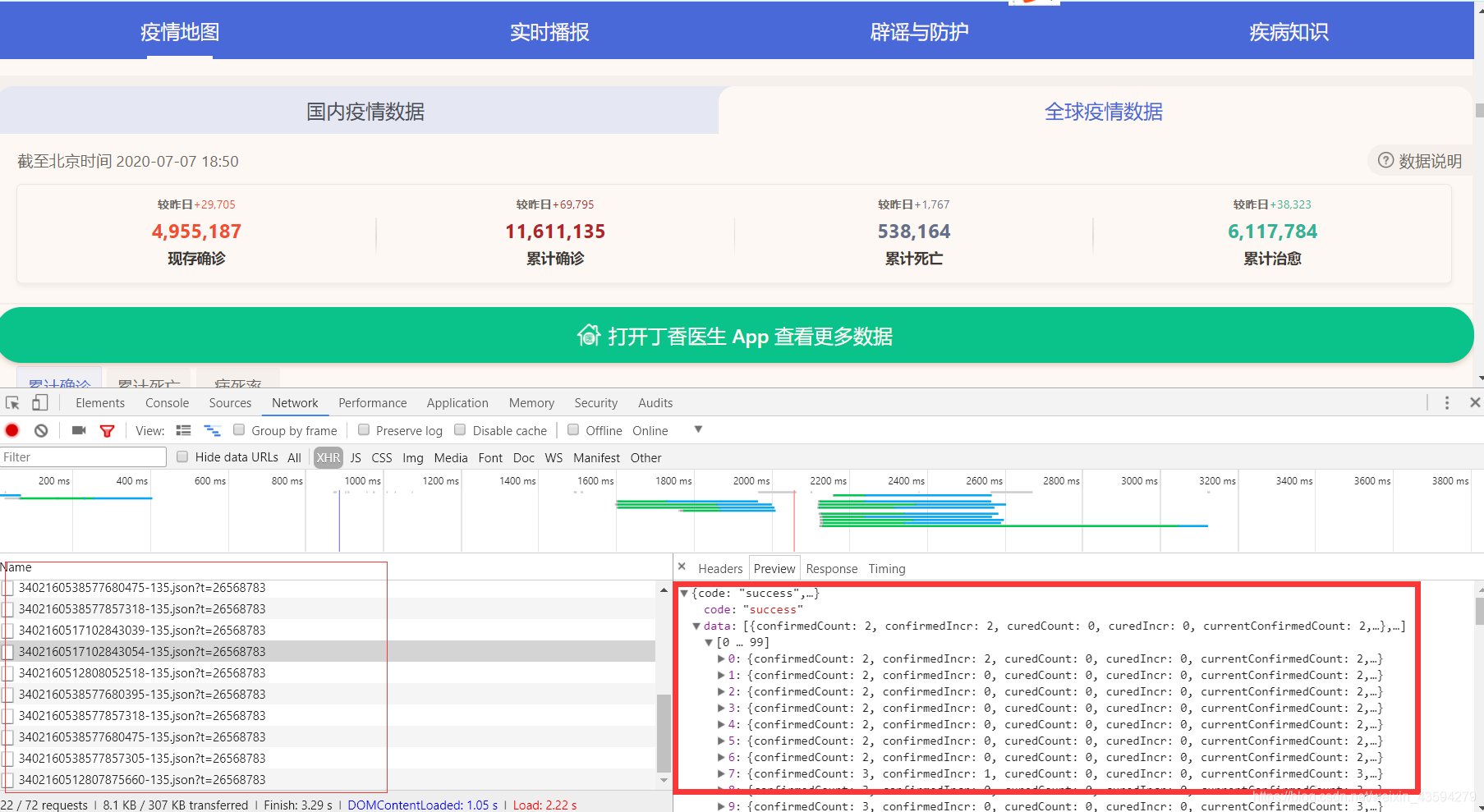
Task: Close the request details pane
Action: [682, 567]
